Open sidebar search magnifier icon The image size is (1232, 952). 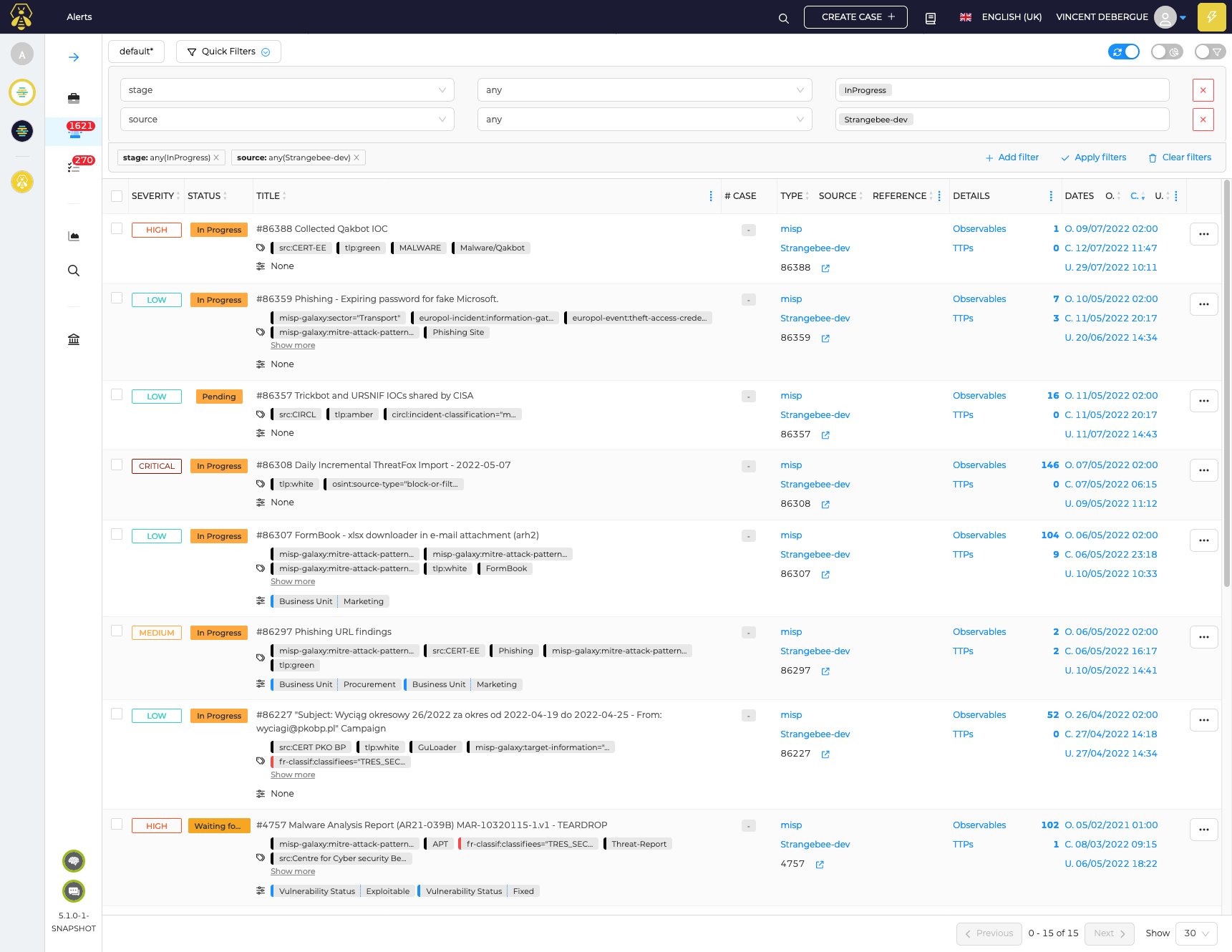point(74,271)
